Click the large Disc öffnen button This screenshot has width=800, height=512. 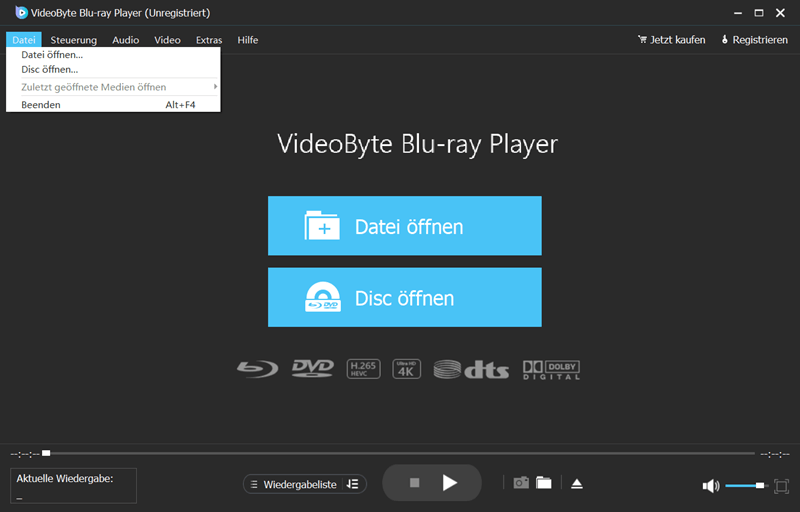[405, 297]
